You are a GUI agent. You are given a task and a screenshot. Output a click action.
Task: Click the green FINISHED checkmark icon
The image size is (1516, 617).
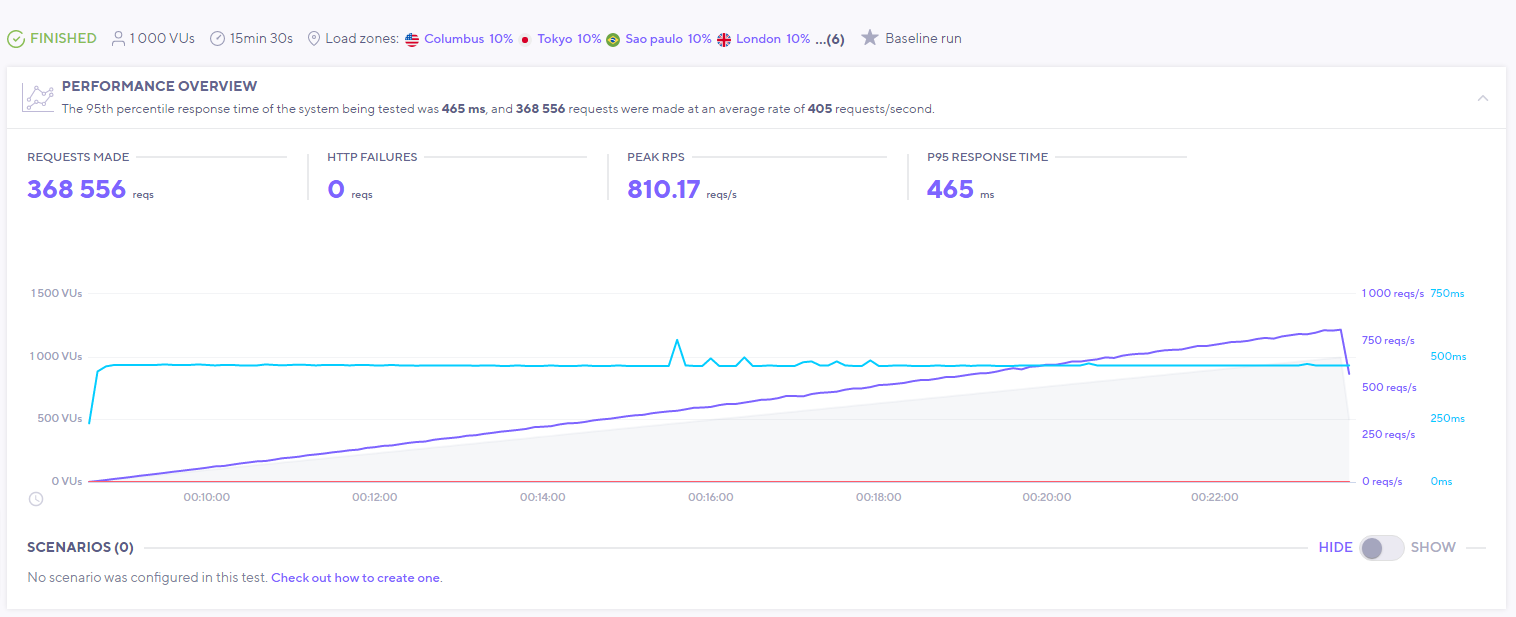point(16,39)
